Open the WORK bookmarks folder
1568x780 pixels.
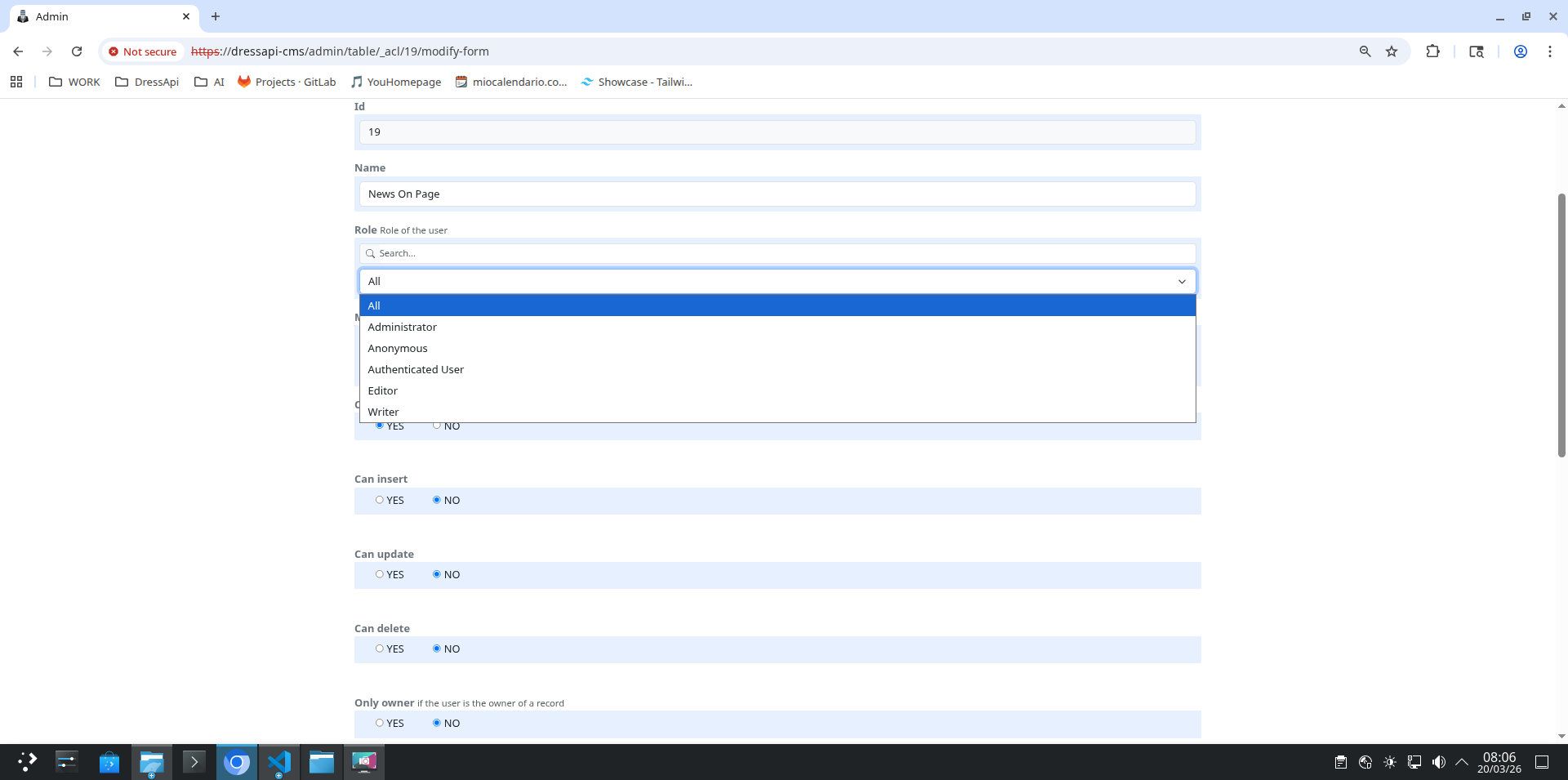point(74,82)
